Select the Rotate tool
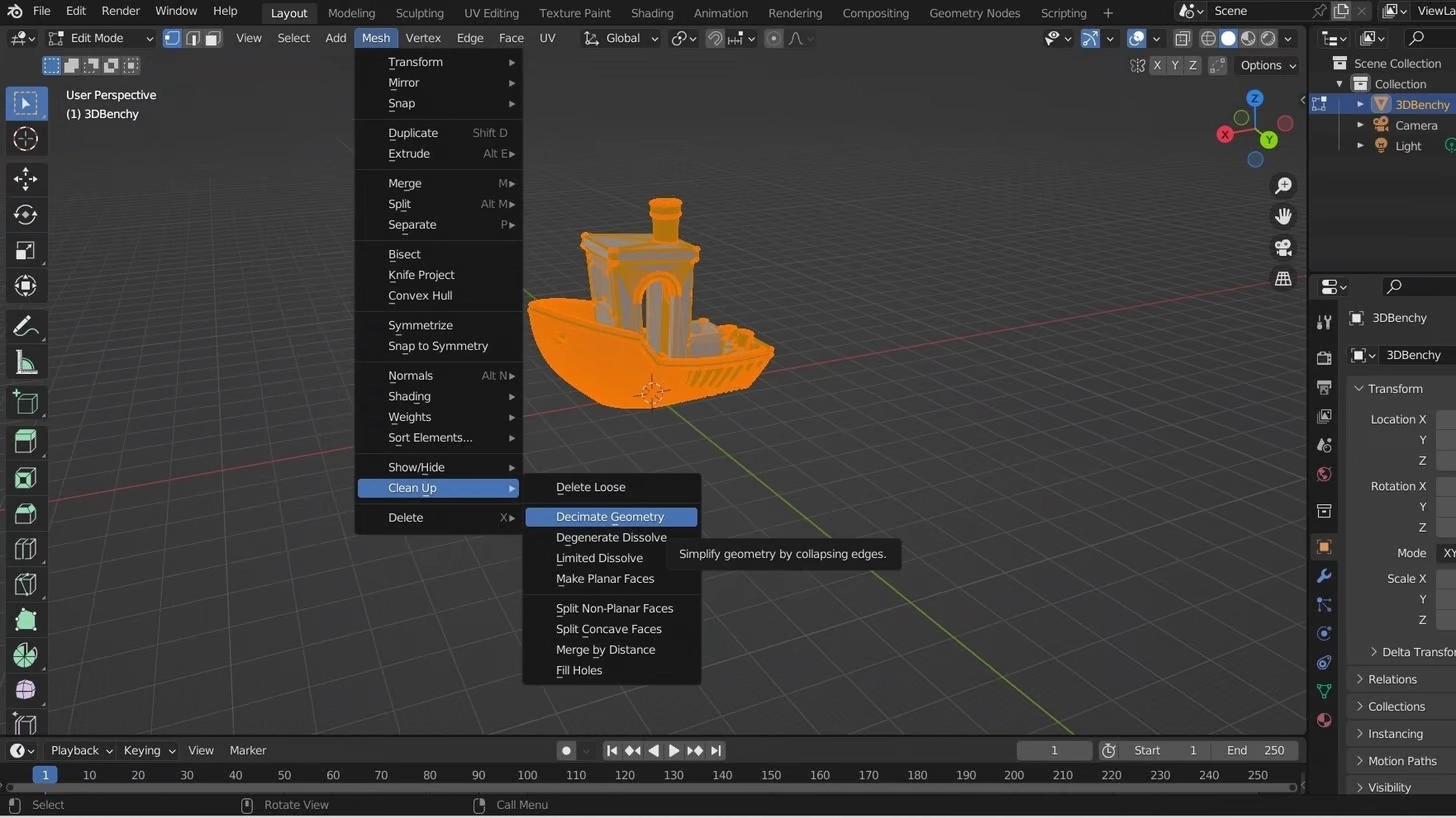 pos(25,215)
